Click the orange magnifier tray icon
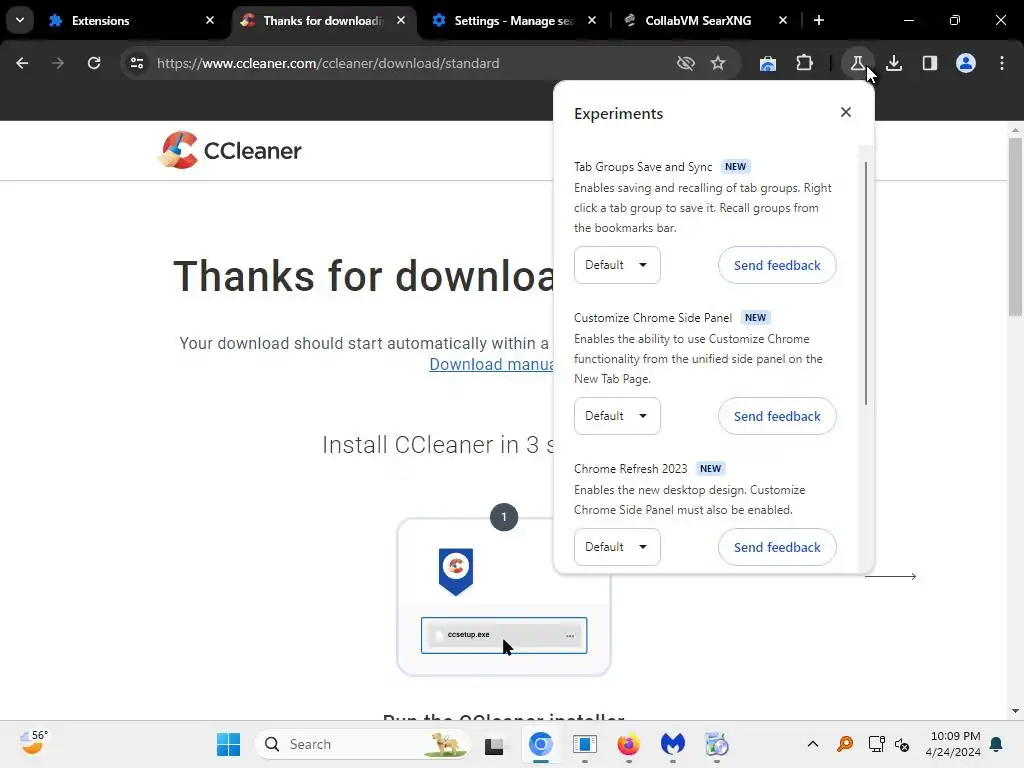1024x768 pixels. tap(844, 744)
